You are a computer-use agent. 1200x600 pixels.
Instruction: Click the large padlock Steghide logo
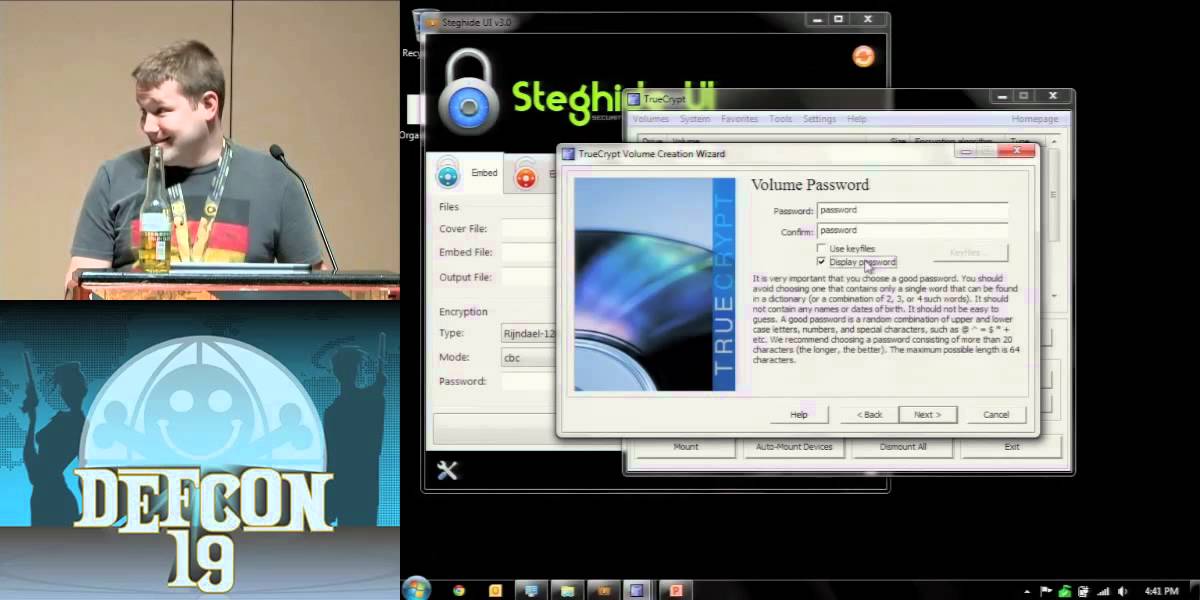468,91
